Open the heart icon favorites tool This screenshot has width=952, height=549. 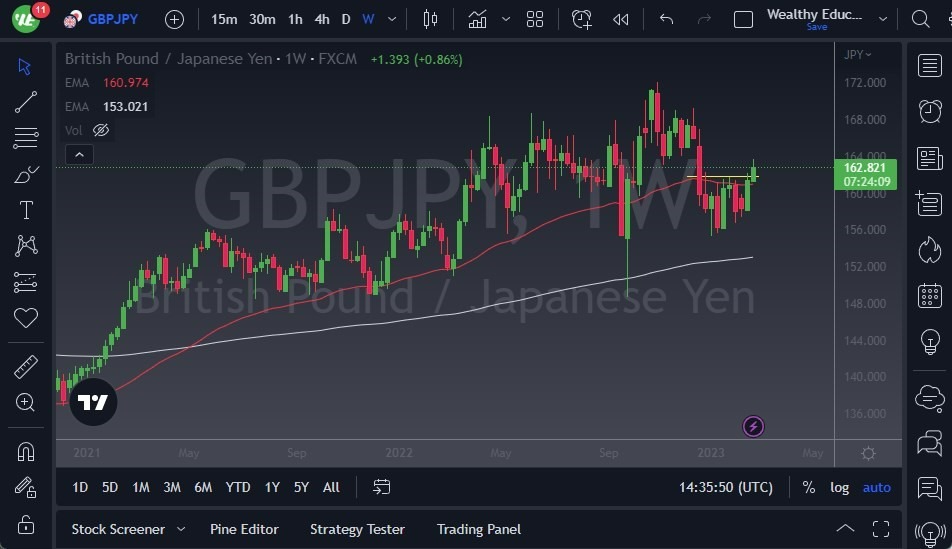click(26, 318)
